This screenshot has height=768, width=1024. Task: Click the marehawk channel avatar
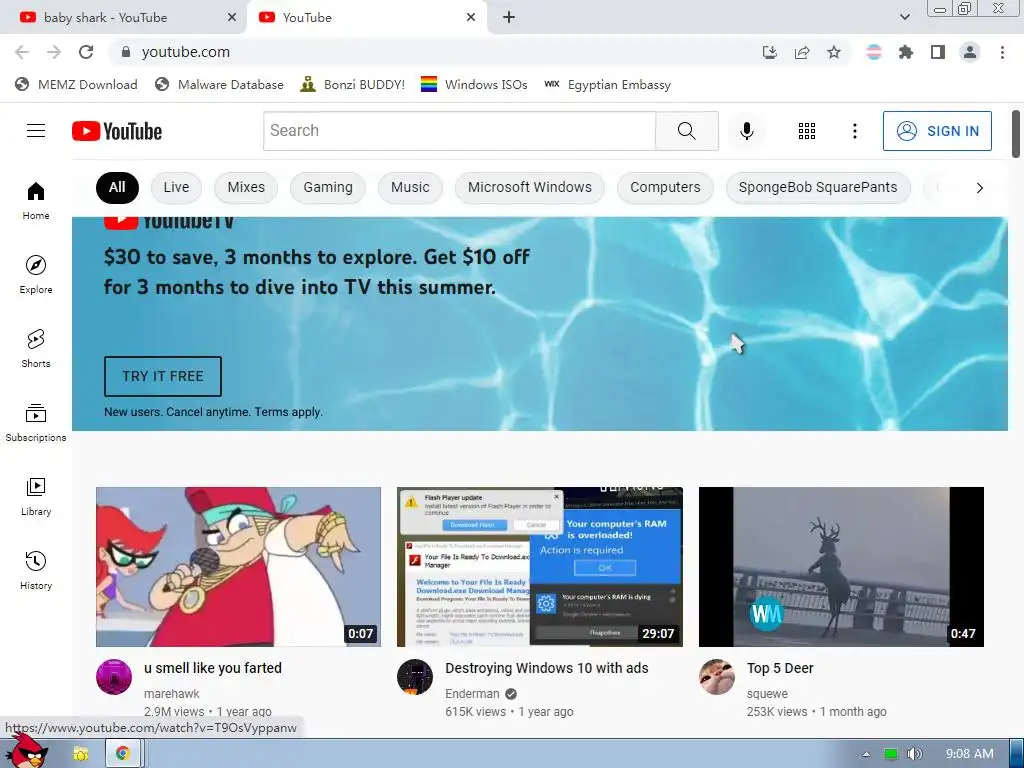tap(114, 677)
